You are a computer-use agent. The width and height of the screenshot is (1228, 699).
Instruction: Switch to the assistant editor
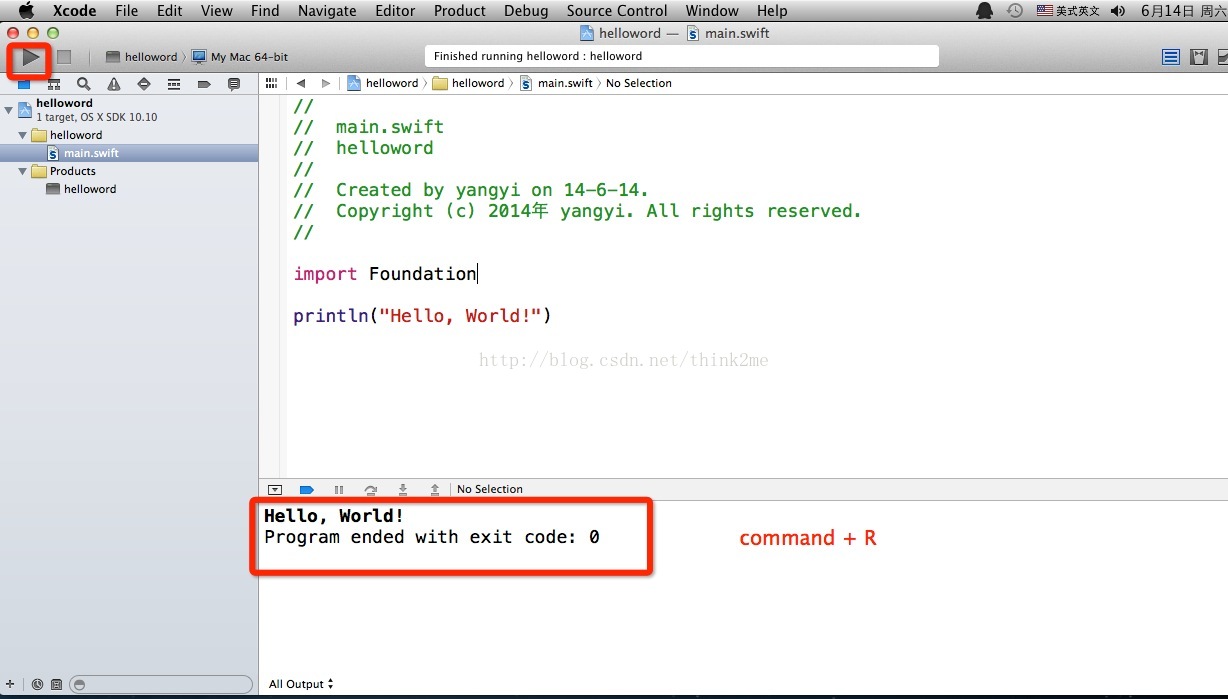pyautogui.click(x=1198, y=57)
